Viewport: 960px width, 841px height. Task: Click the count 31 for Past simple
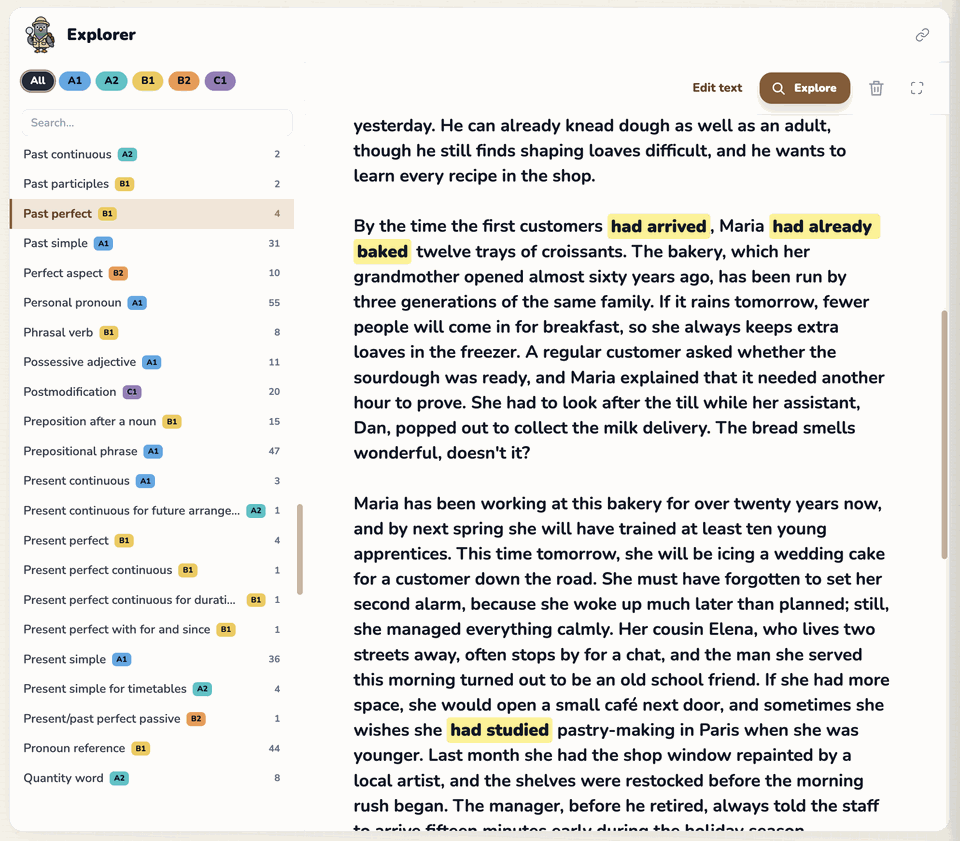coord(274,244)
